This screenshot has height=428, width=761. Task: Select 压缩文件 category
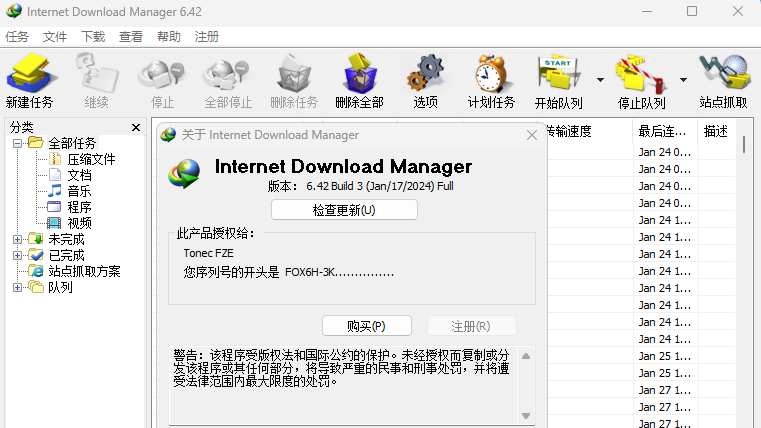(x=91, y=159)
